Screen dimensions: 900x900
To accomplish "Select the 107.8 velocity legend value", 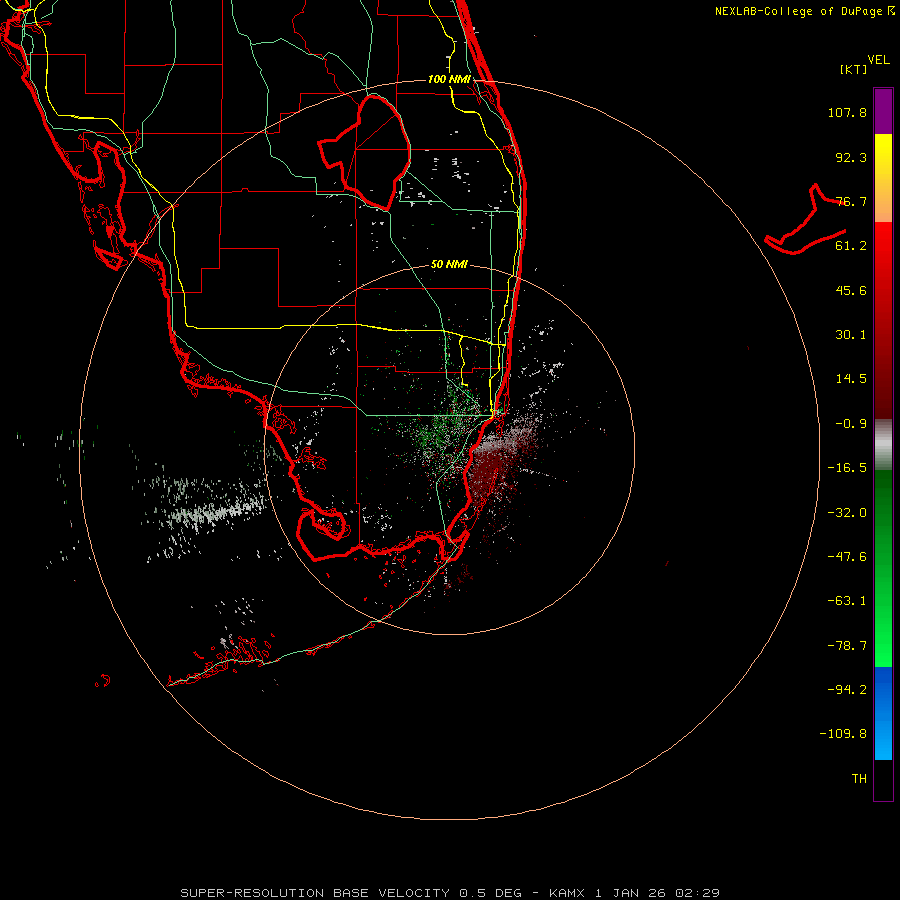I will coord(847,112).
